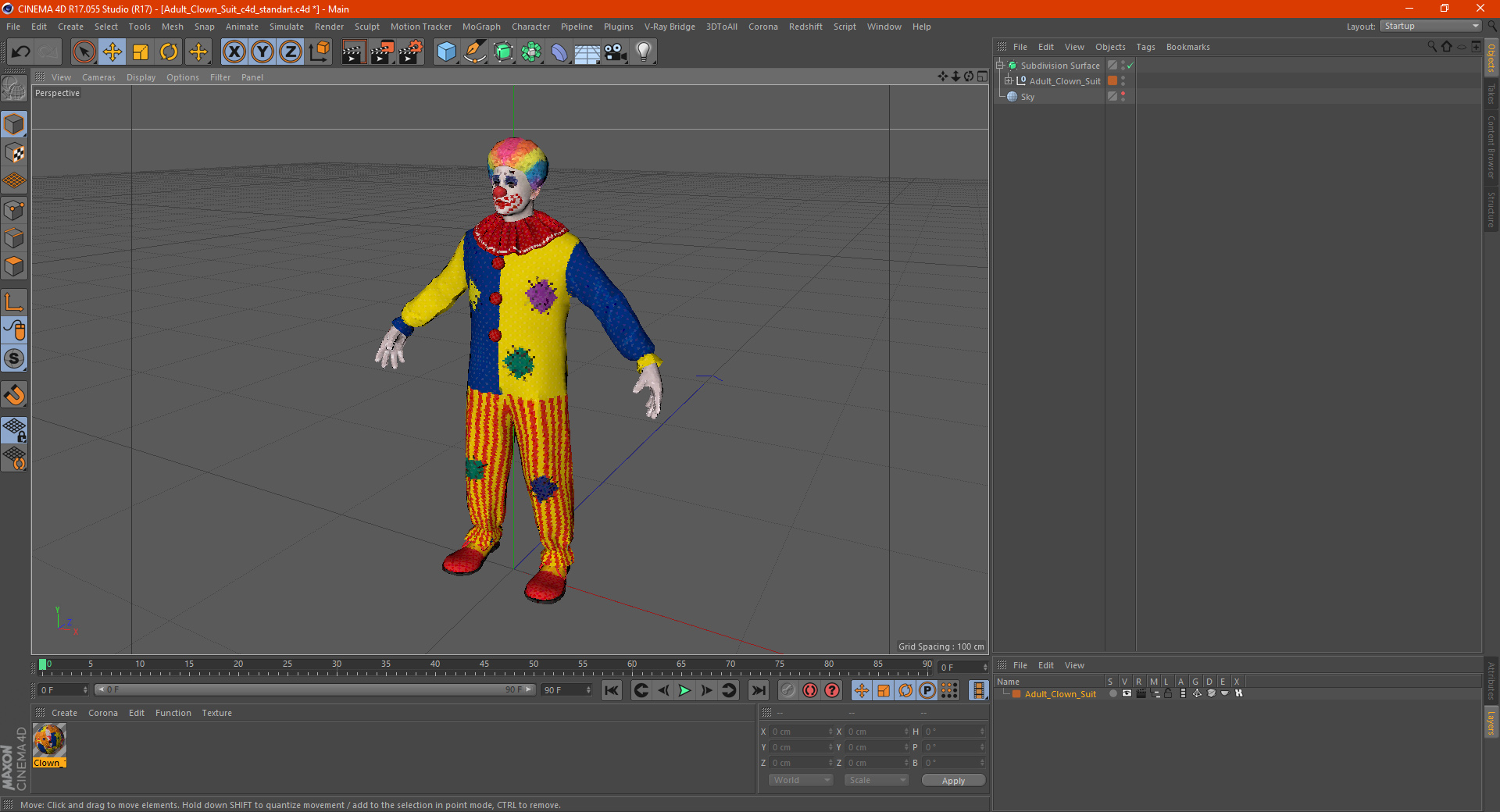Image resolution: width=1500 pixels, height=812 pixels.
Task: Toggle Locked Workplane
Action: (x=14, y=429)
